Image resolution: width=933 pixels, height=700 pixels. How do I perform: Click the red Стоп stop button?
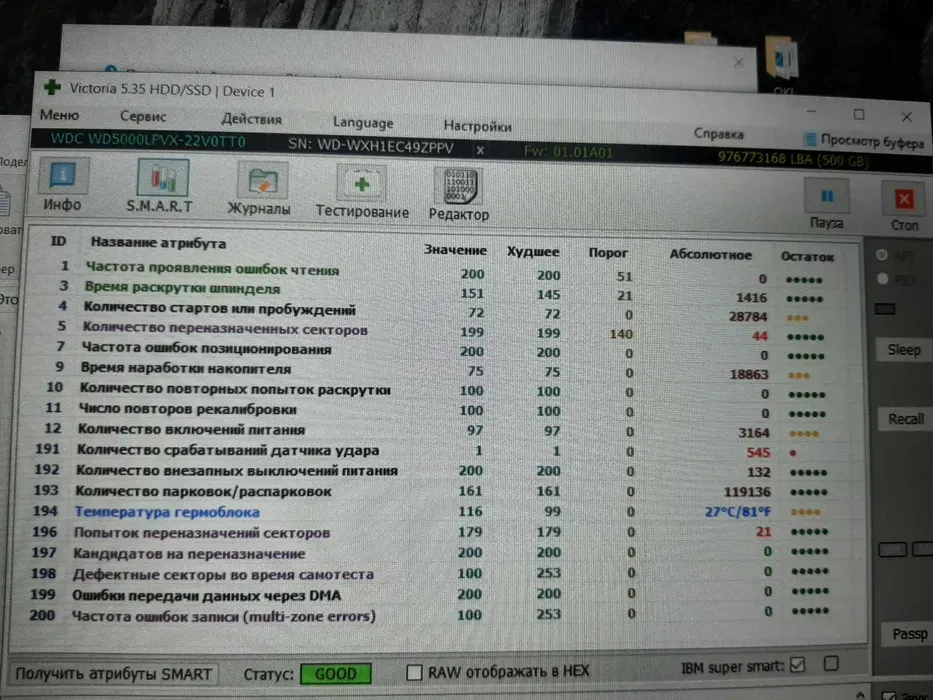904,207
